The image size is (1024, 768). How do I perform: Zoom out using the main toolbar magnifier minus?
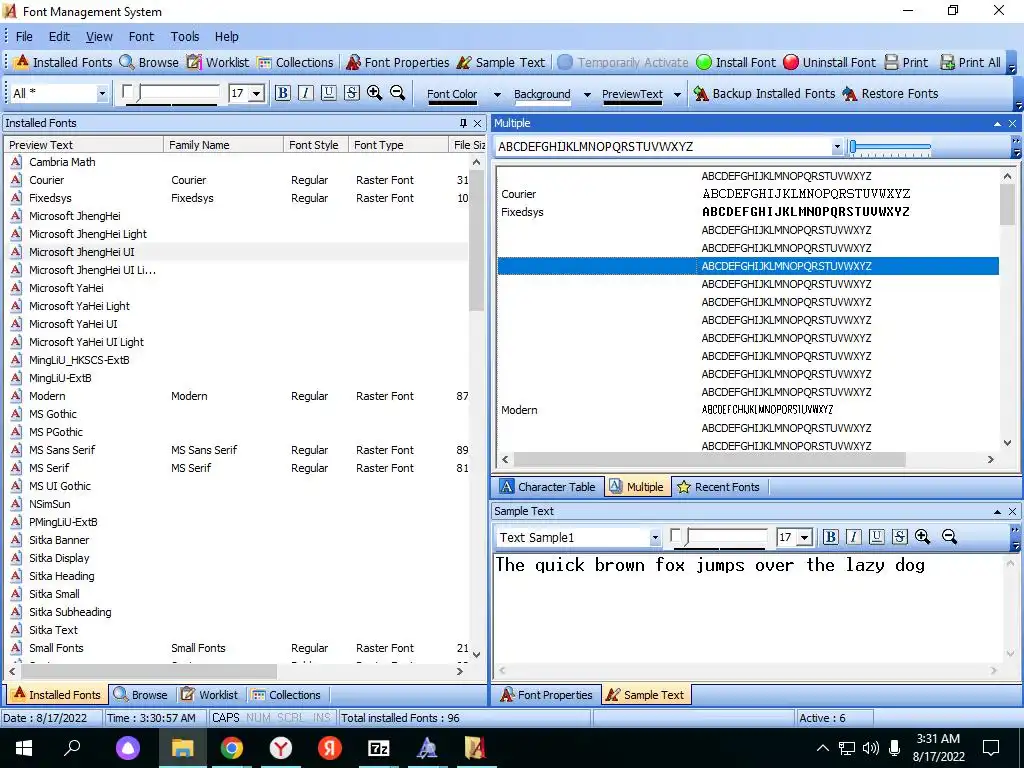[397, 93]
